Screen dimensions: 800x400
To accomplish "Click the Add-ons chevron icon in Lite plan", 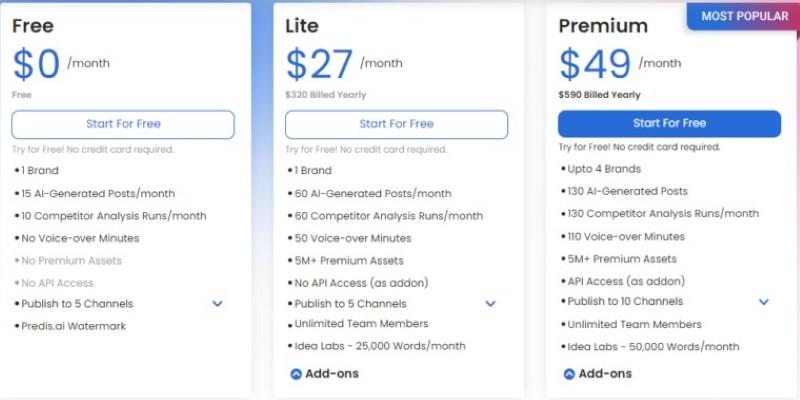I will pyautogui.click(x=296, y=374).
